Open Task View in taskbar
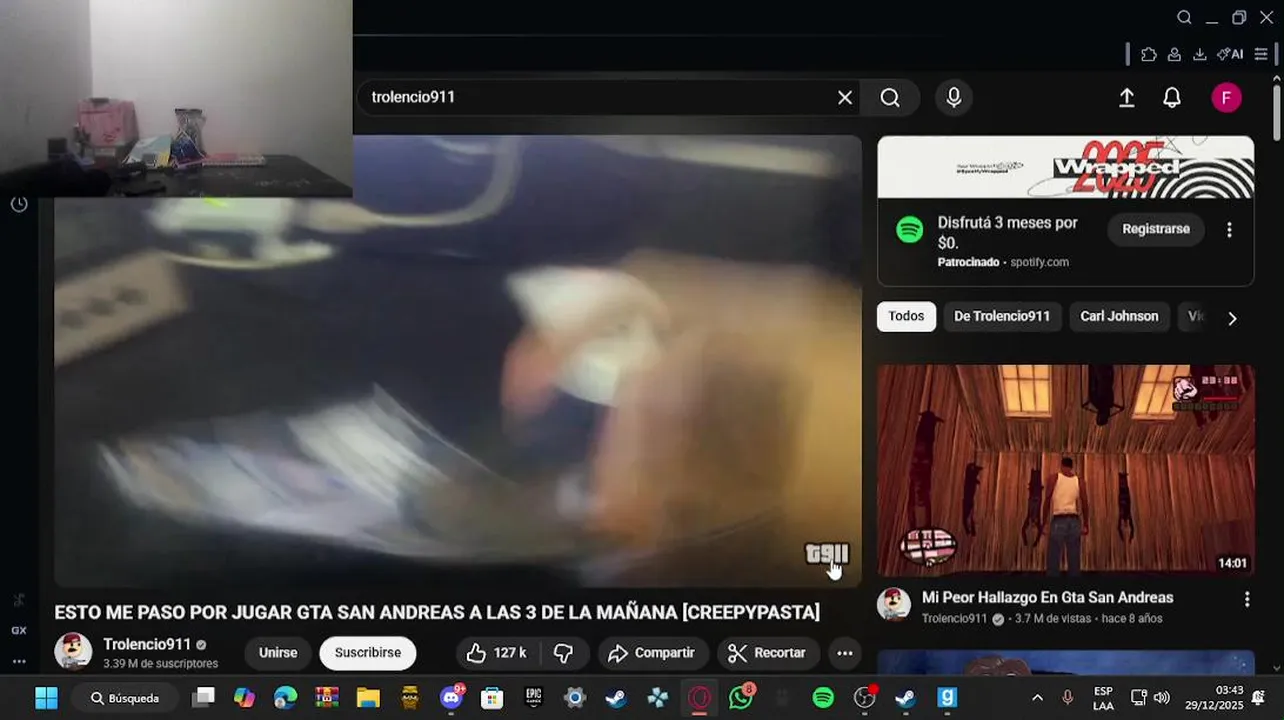This screenshot has width=1284, height=720. [204, 698]
